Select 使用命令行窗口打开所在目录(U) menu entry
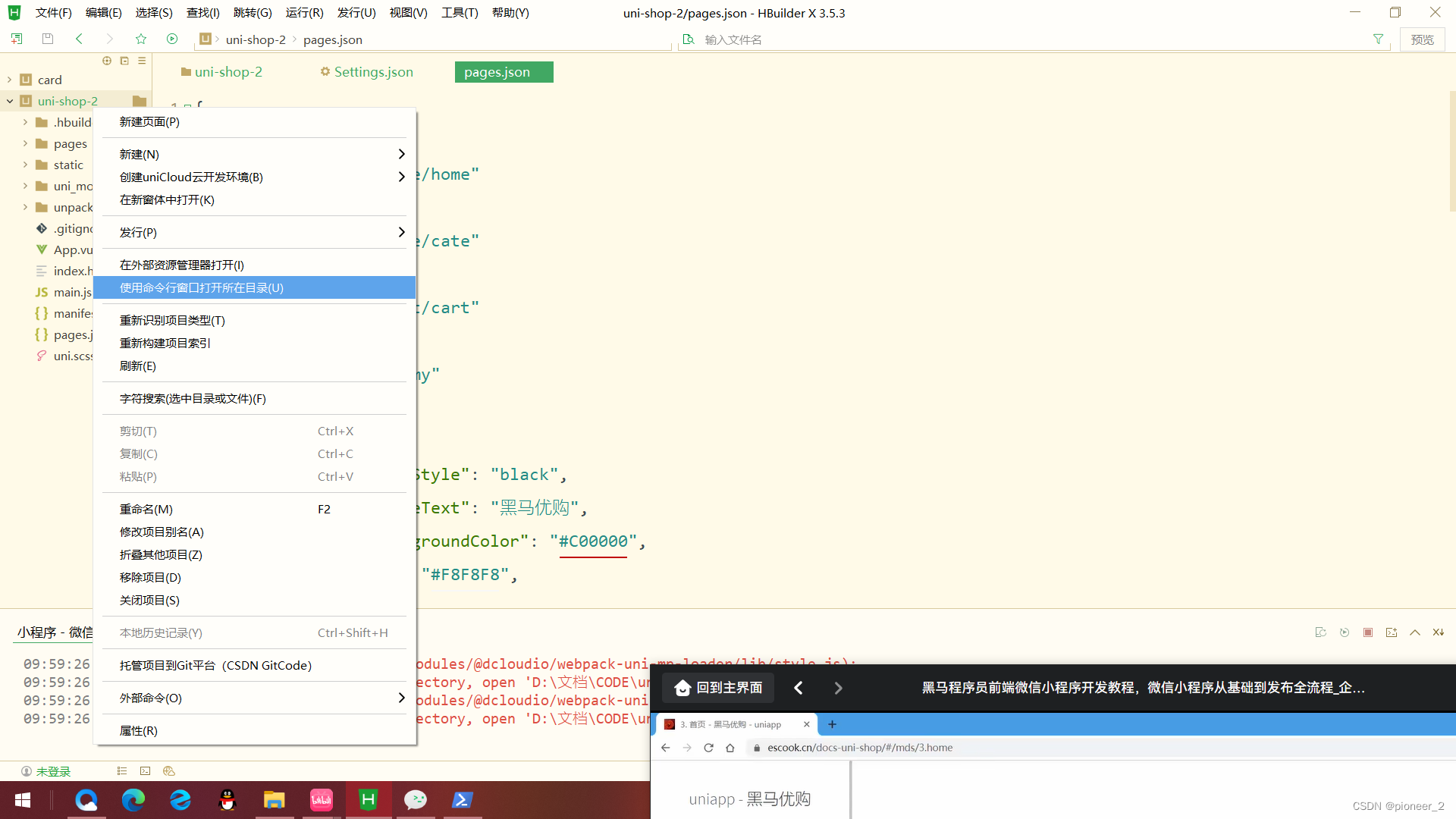The width and height of the screenshot is (1456, 819). click(x=202, y=288)
